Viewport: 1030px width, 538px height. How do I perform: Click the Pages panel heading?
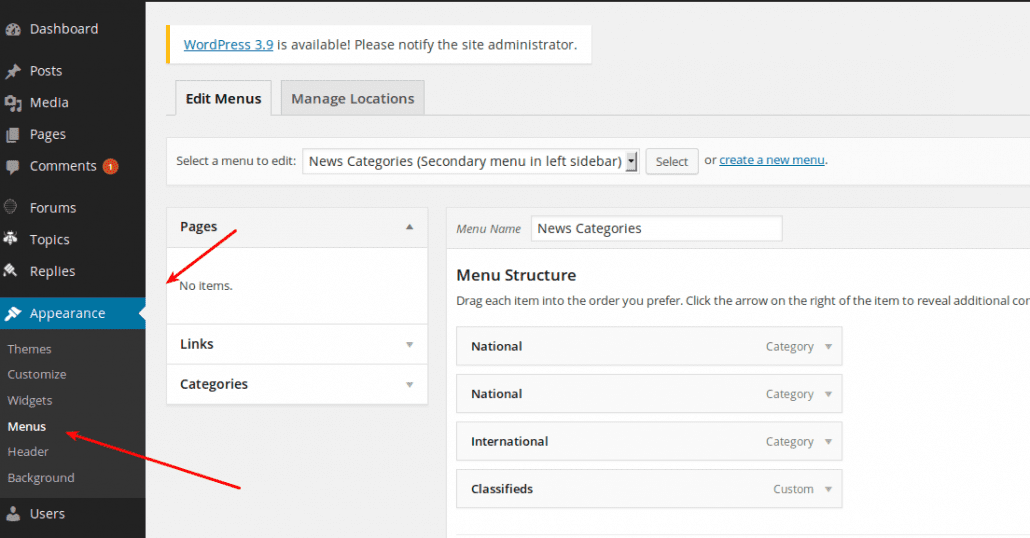[198, 227]
